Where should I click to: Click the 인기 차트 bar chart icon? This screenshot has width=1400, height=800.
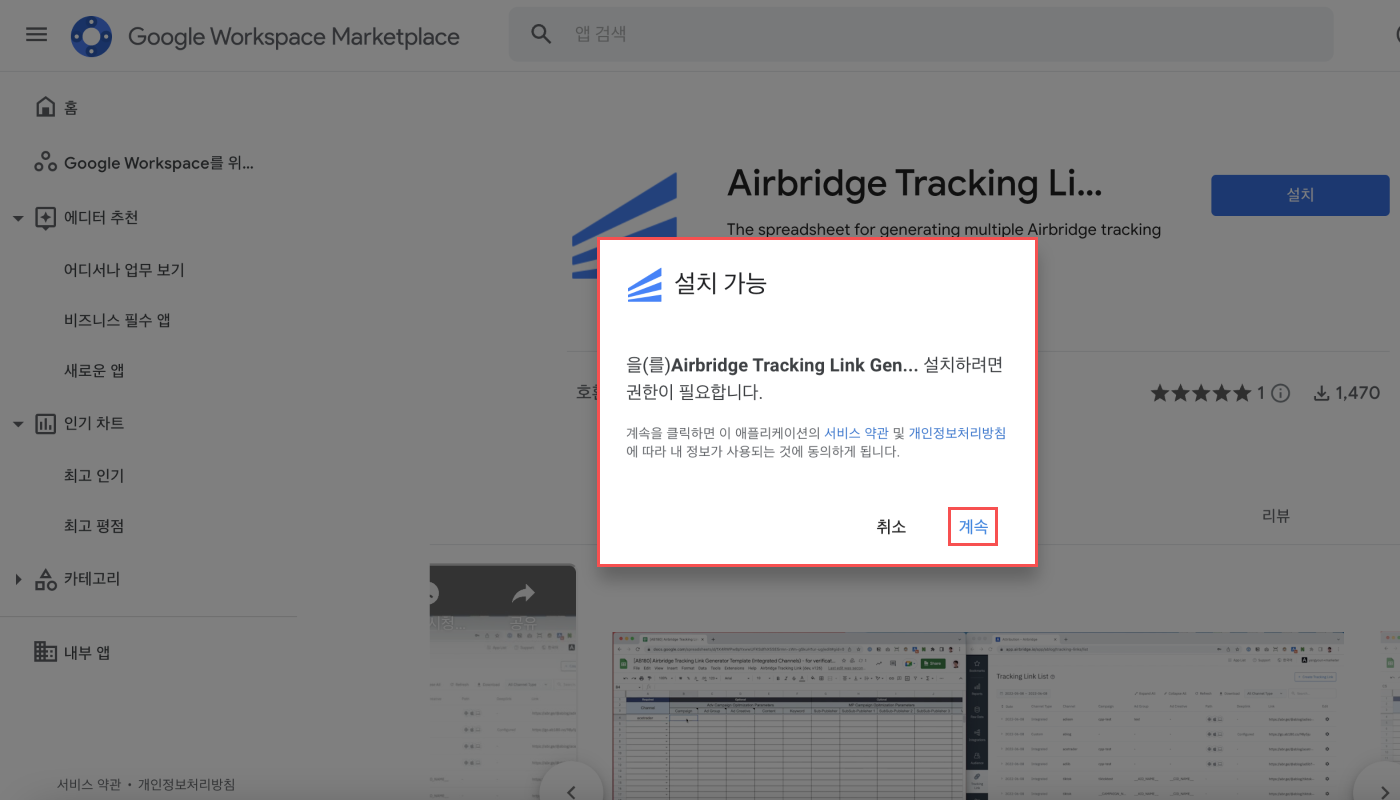pyautogui.click(x=45, y=424)
